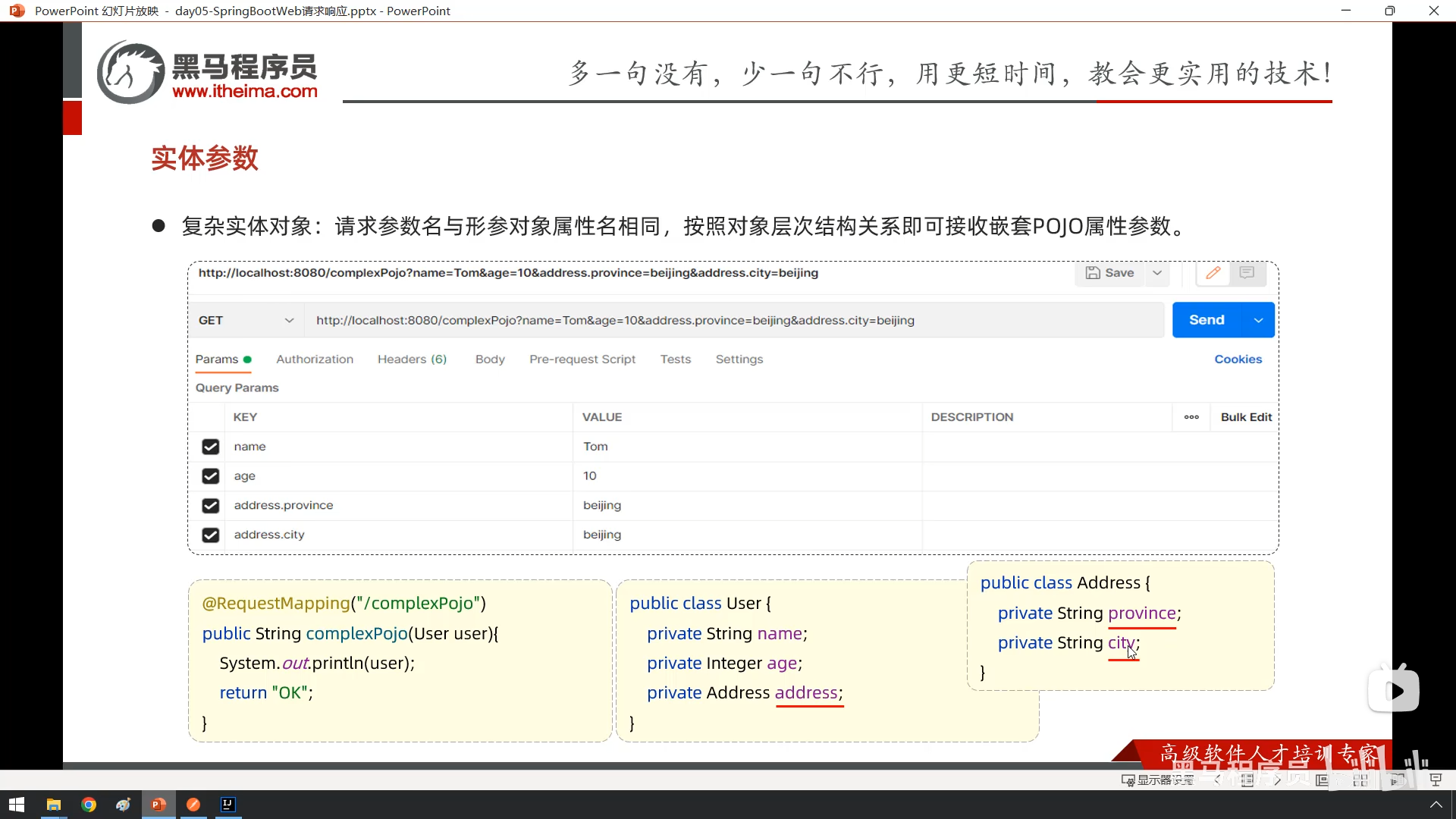Open the Windows Start menu
Viewport: 1456px width, 819px height.
point(17,805)
